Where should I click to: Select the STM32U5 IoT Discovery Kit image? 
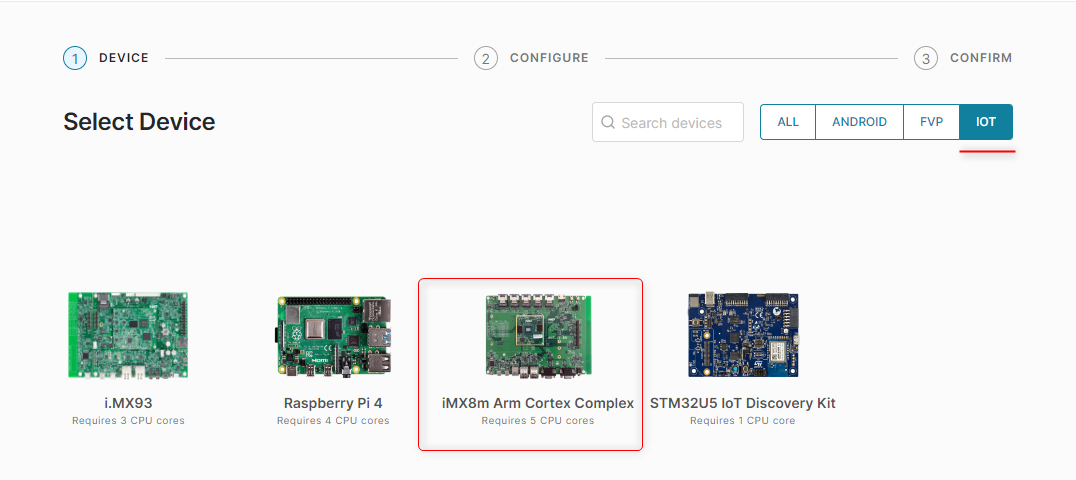(x=743, y=335)
